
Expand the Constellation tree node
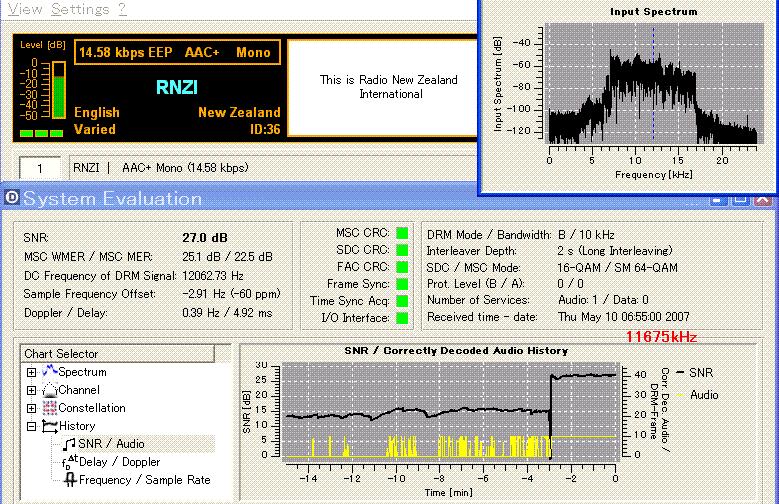pos(31,408)
